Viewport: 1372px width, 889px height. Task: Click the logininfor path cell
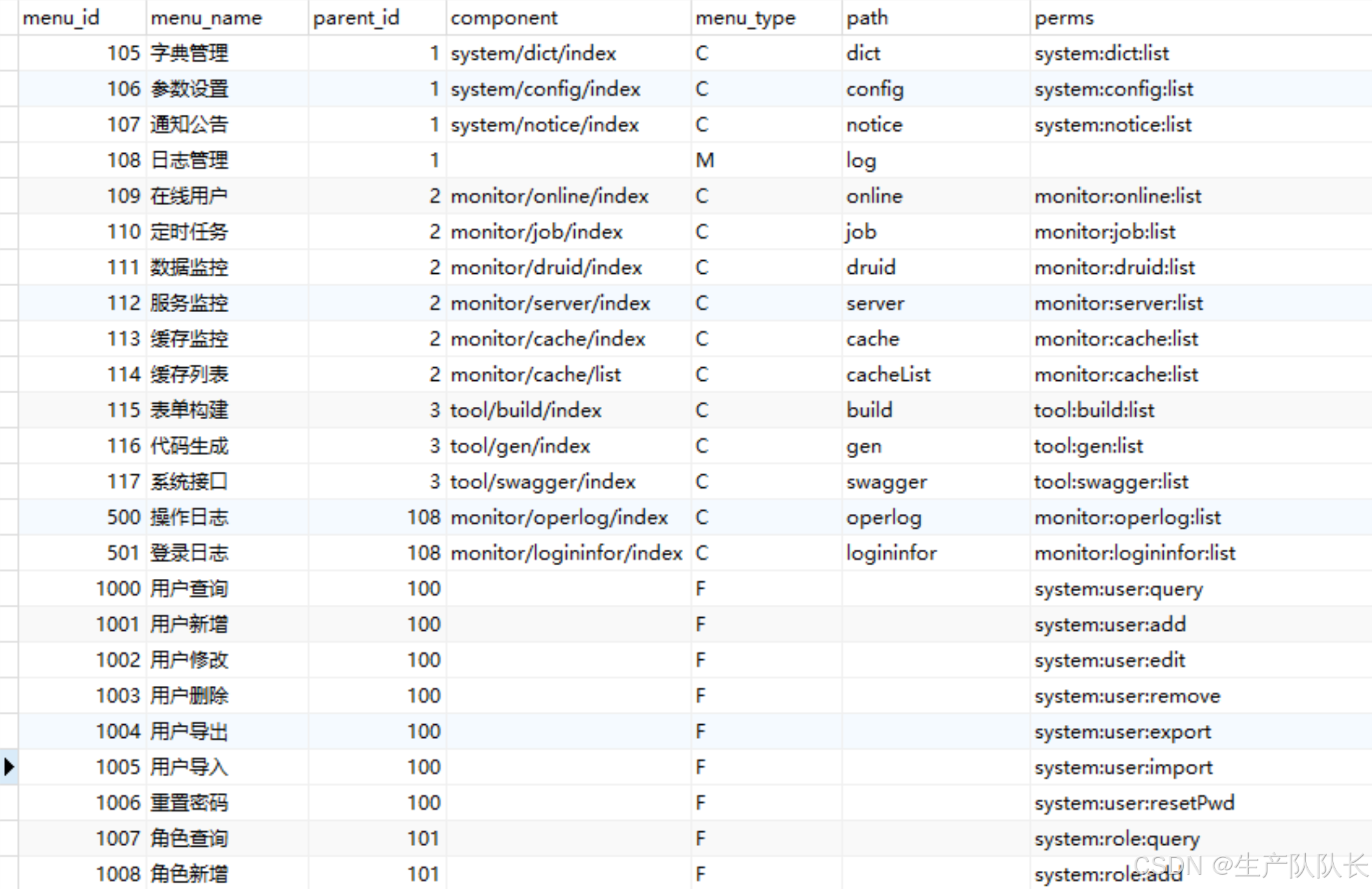click(891, 553)
